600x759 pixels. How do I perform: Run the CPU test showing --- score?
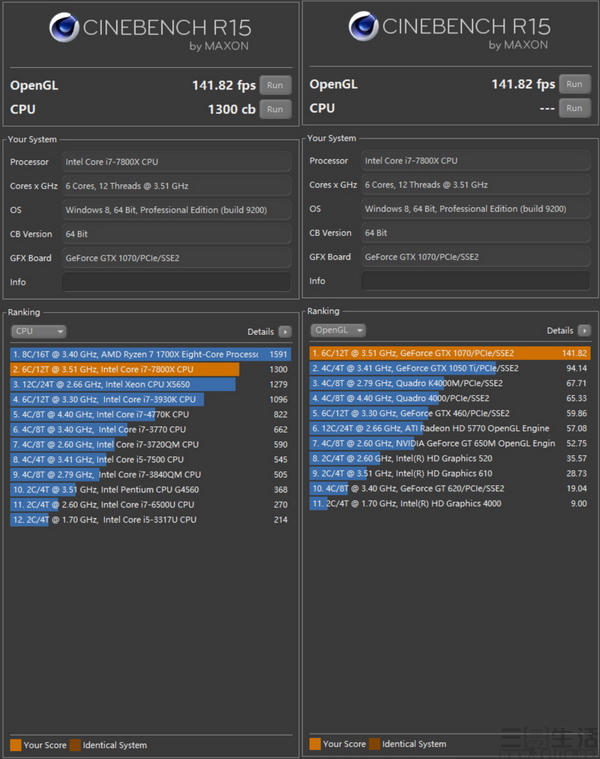(574, 109)
